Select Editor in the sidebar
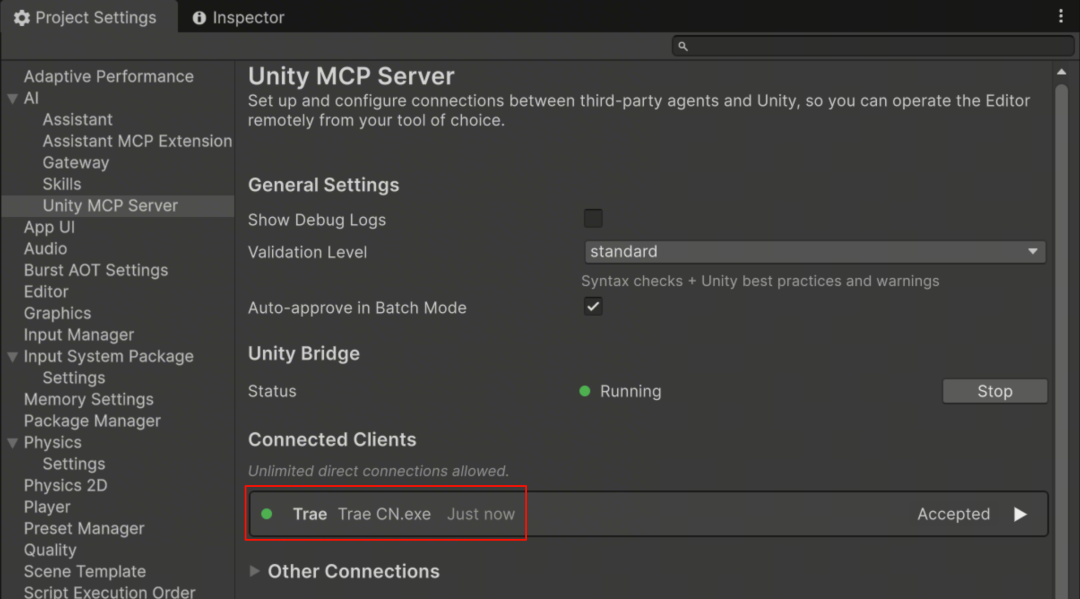This screenshot has width=1080, height=599. tap(45, 291)
